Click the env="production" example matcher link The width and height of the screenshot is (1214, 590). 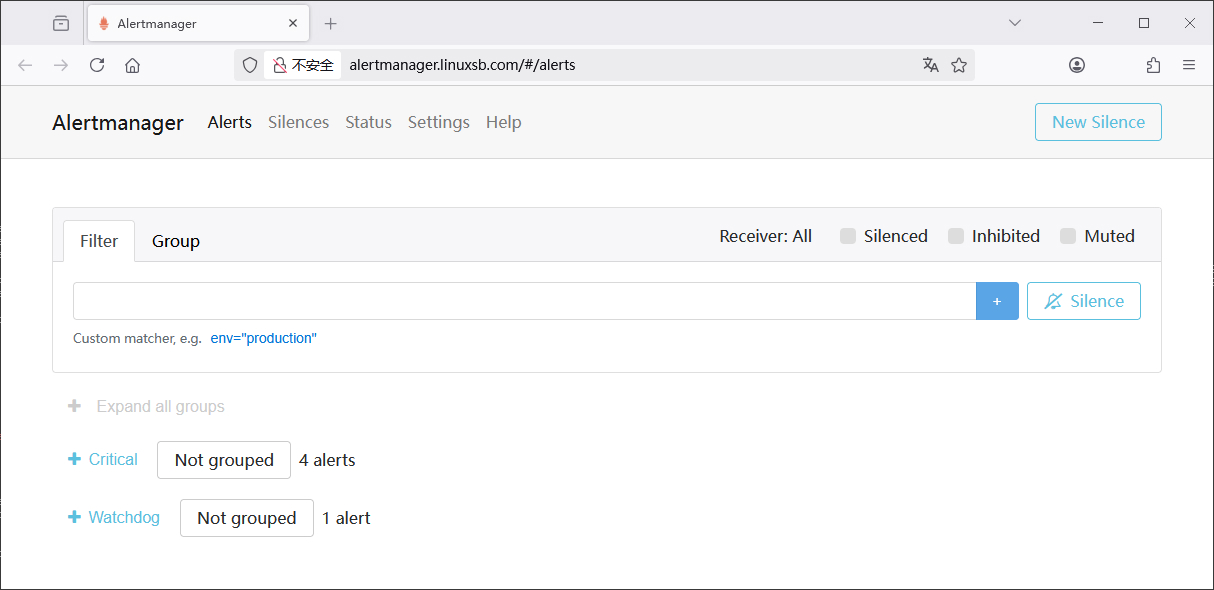(263, 338)
